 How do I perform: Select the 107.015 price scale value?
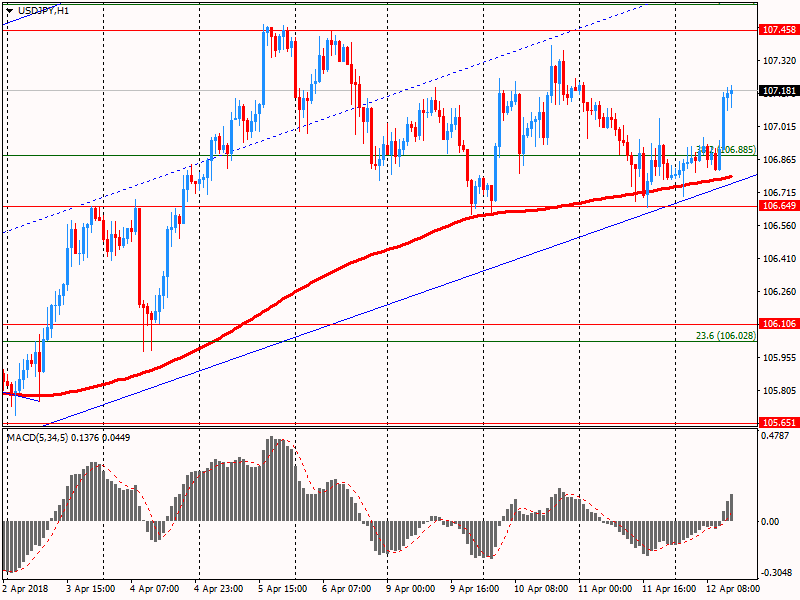click(779, 127)
